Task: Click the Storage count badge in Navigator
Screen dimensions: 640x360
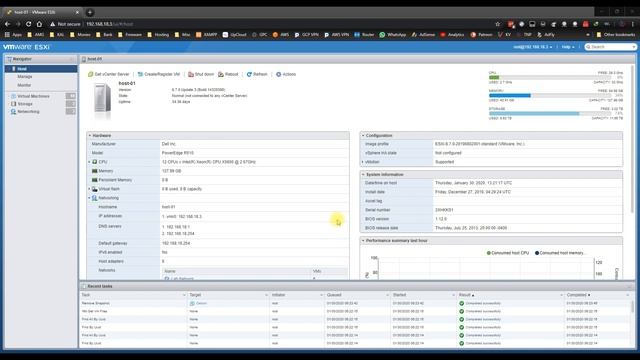Action: coord(71,104)
